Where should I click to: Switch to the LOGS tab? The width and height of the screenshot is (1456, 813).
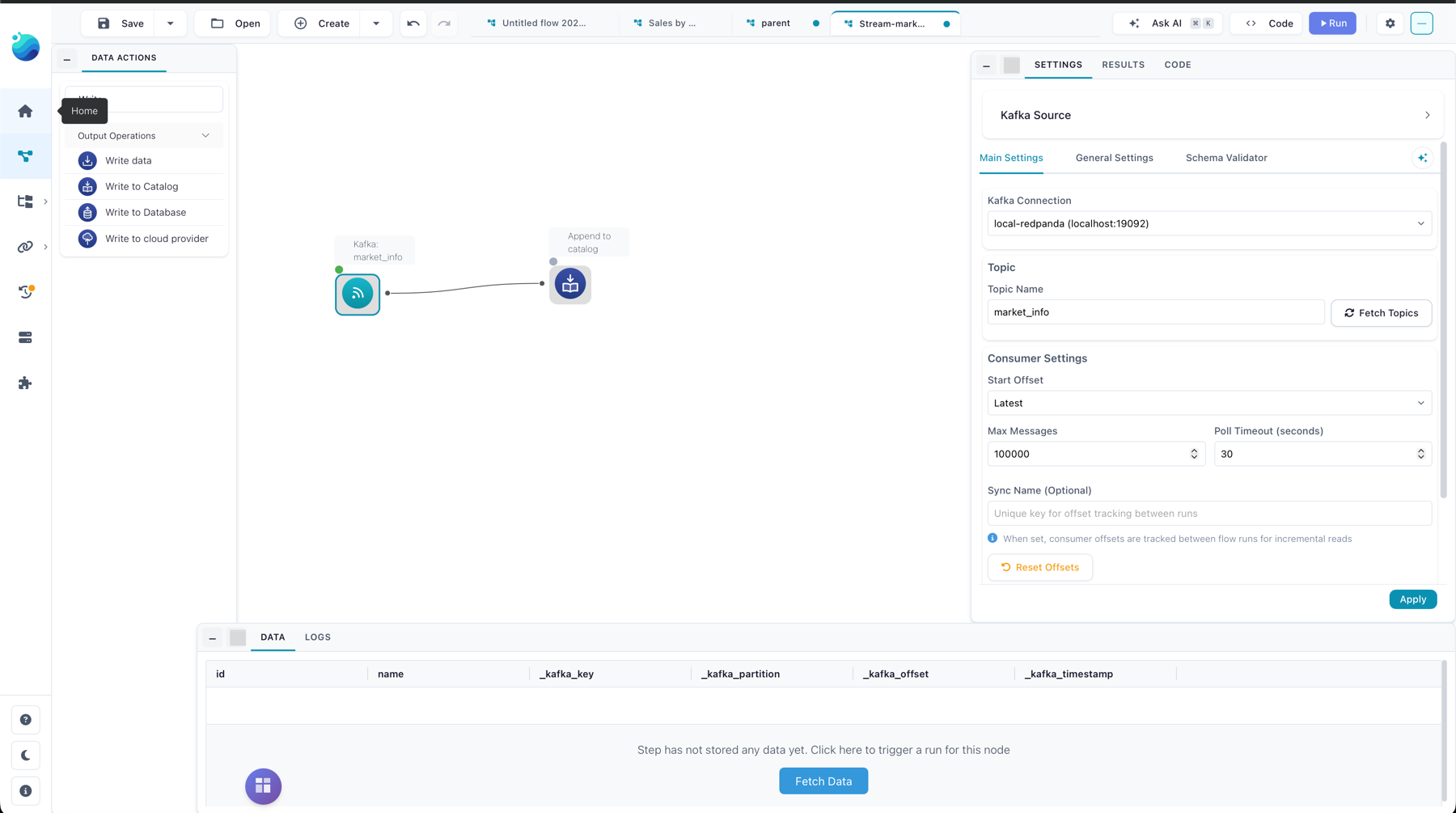pyautogui.click(x=318, y=637)
